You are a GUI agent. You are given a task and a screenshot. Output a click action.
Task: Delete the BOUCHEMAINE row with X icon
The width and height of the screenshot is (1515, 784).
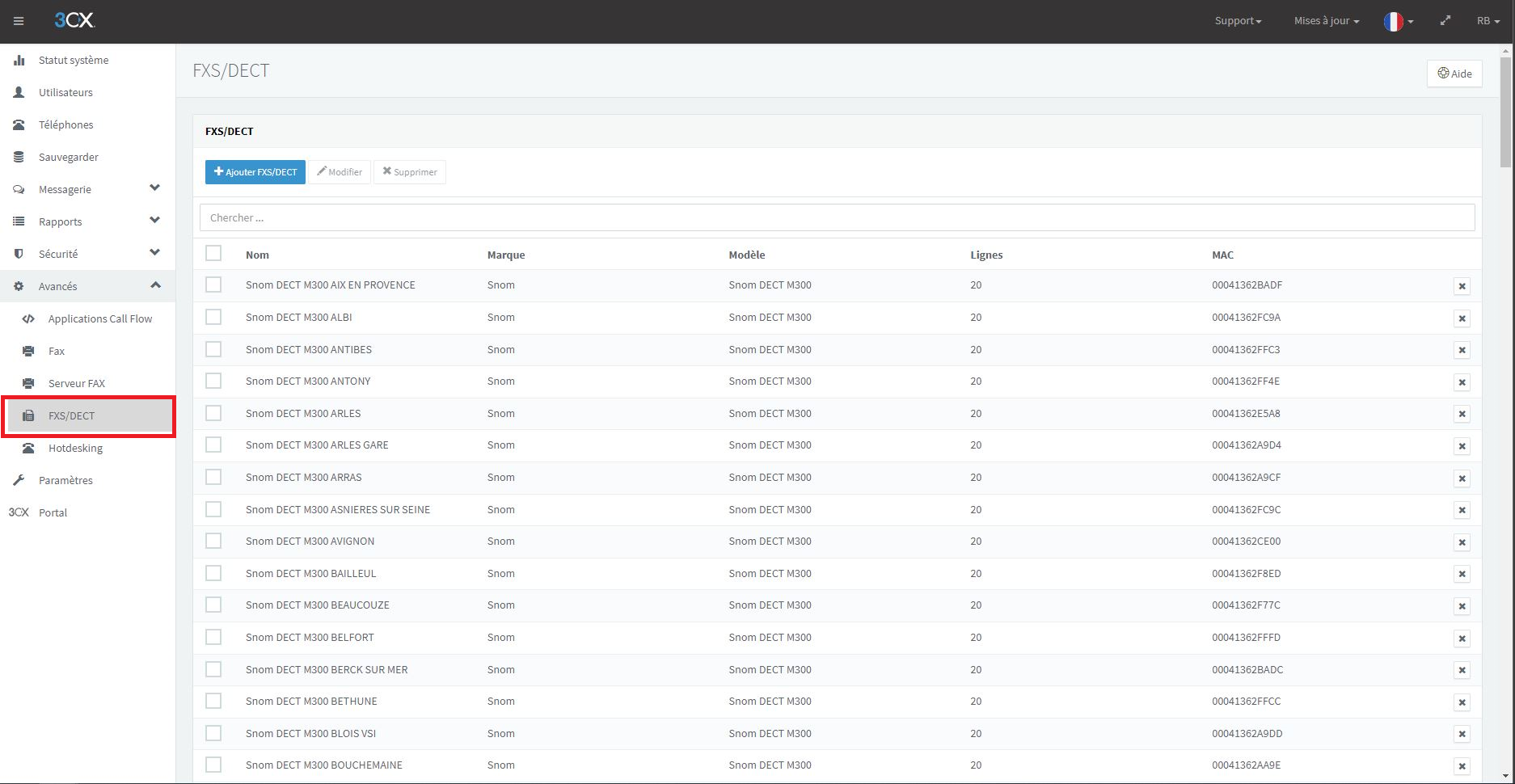click(x=1462, y=766)
